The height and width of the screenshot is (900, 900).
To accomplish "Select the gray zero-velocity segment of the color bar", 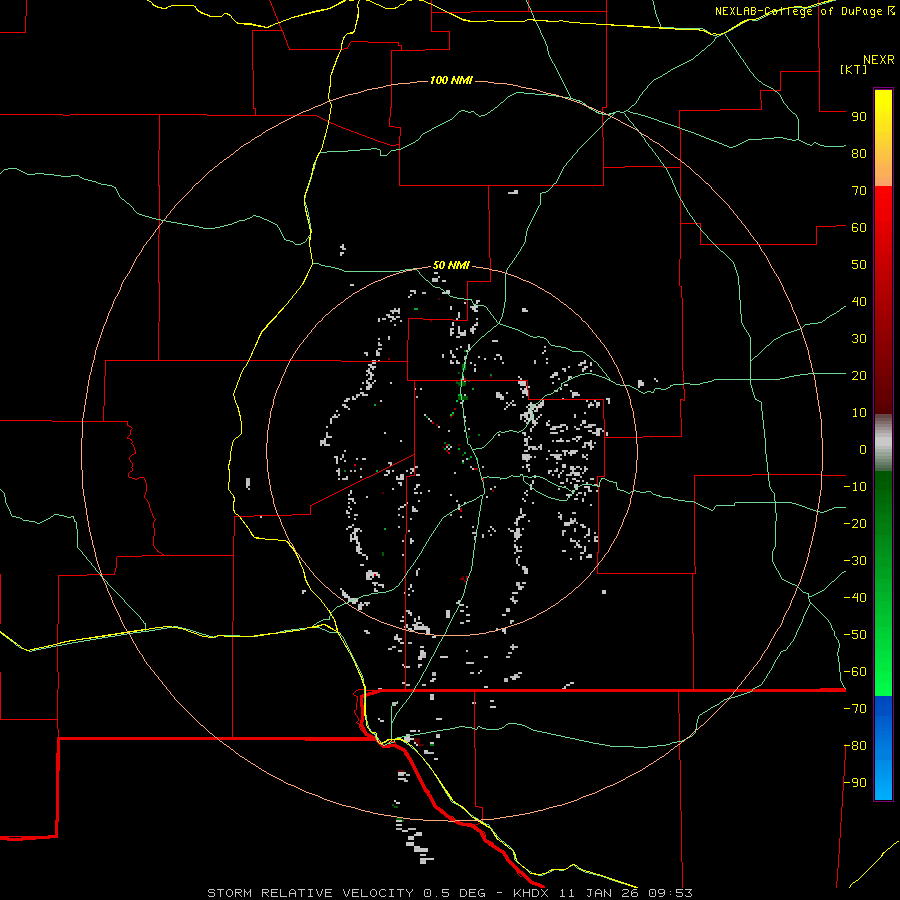I will pos(883,443).
